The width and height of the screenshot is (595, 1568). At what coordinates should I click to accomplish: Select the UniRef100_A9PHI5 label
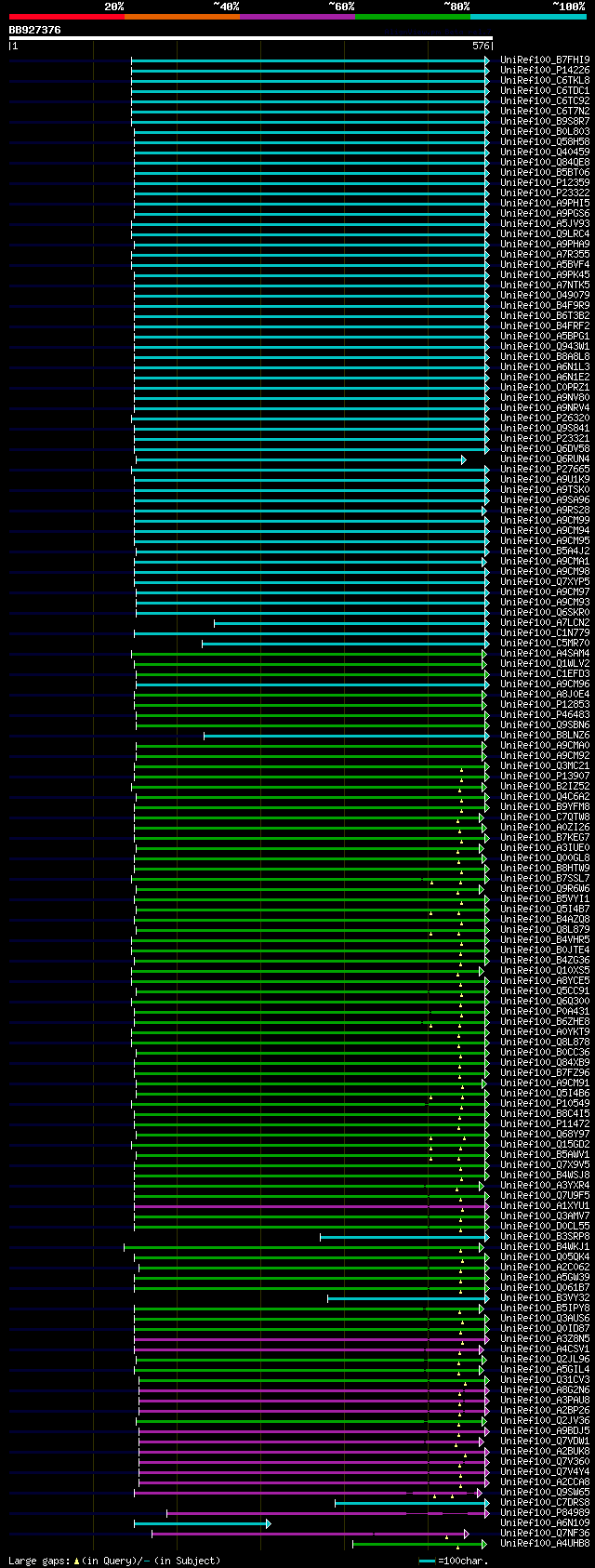click(x=545, y=203)
